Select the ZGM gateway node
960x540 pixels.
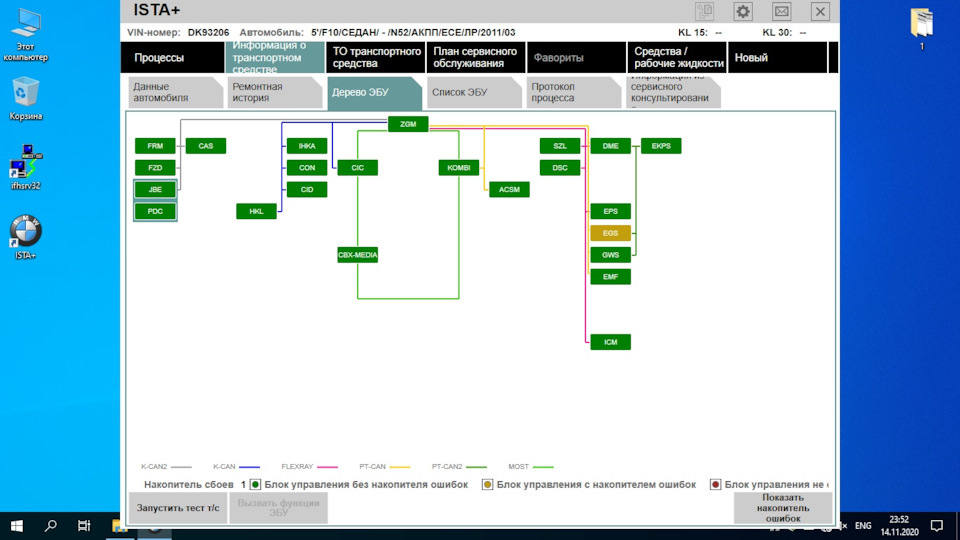pyautogui.click(x=408, y=124)
